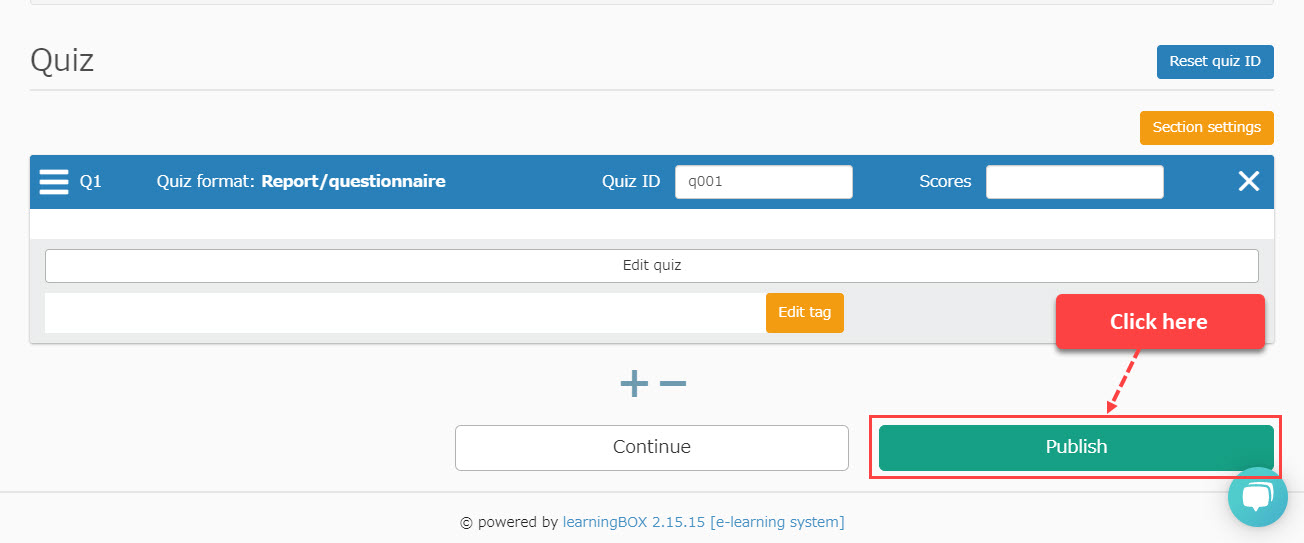Click into the Scores input box
This screenshot has height=543, width=1304.
point(1074,182)
